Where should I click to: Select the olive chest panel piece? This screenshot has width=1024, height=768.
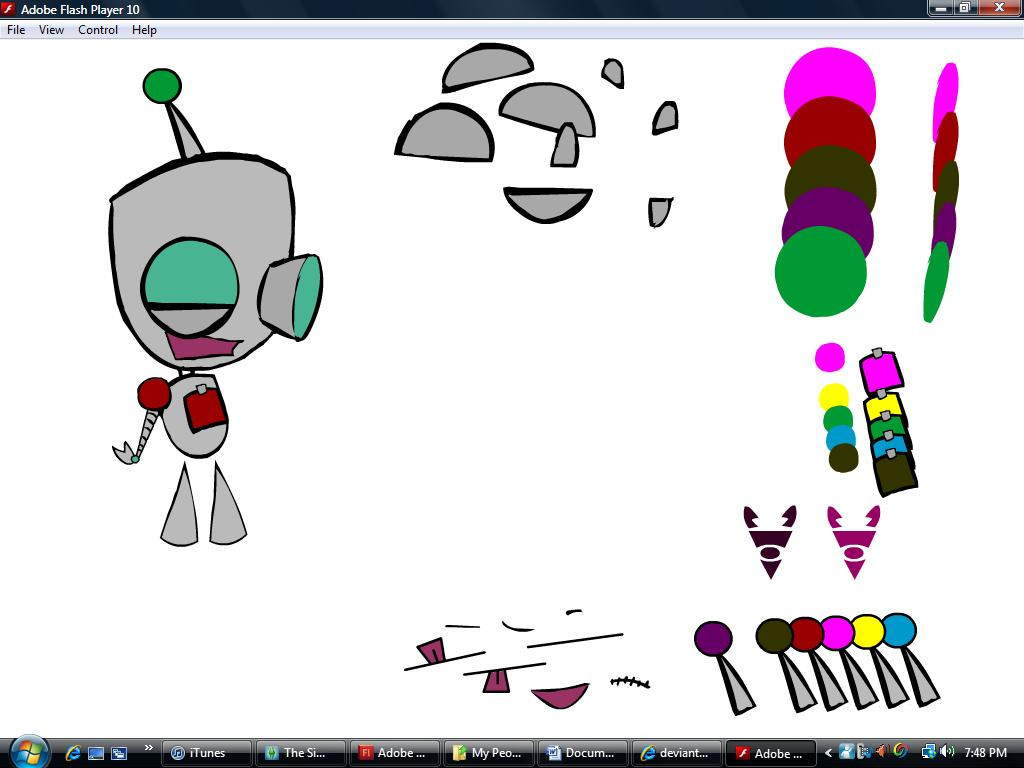click(x=897, y=473)
